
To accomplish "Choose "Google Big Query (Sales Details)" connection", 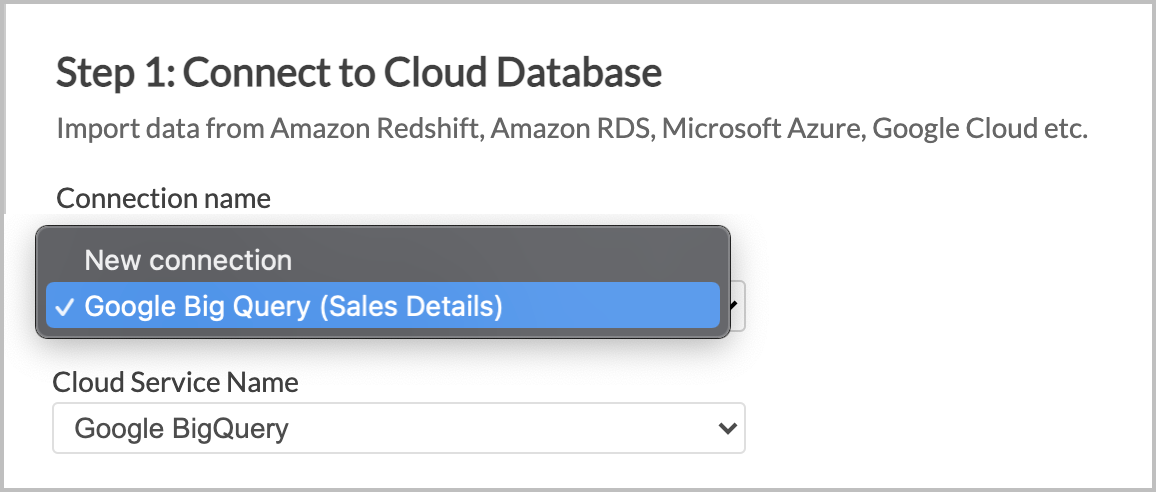I will [383, 305].
